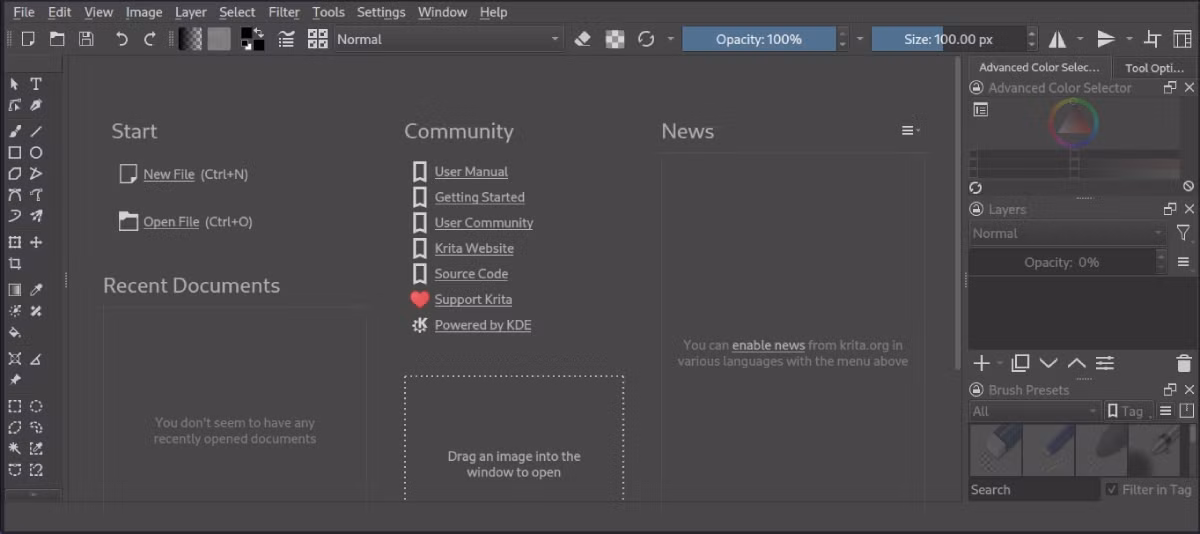Select the Polygon tool
Image resolution: width=1200 pixels, height=534 pixels.
[15, 174]
